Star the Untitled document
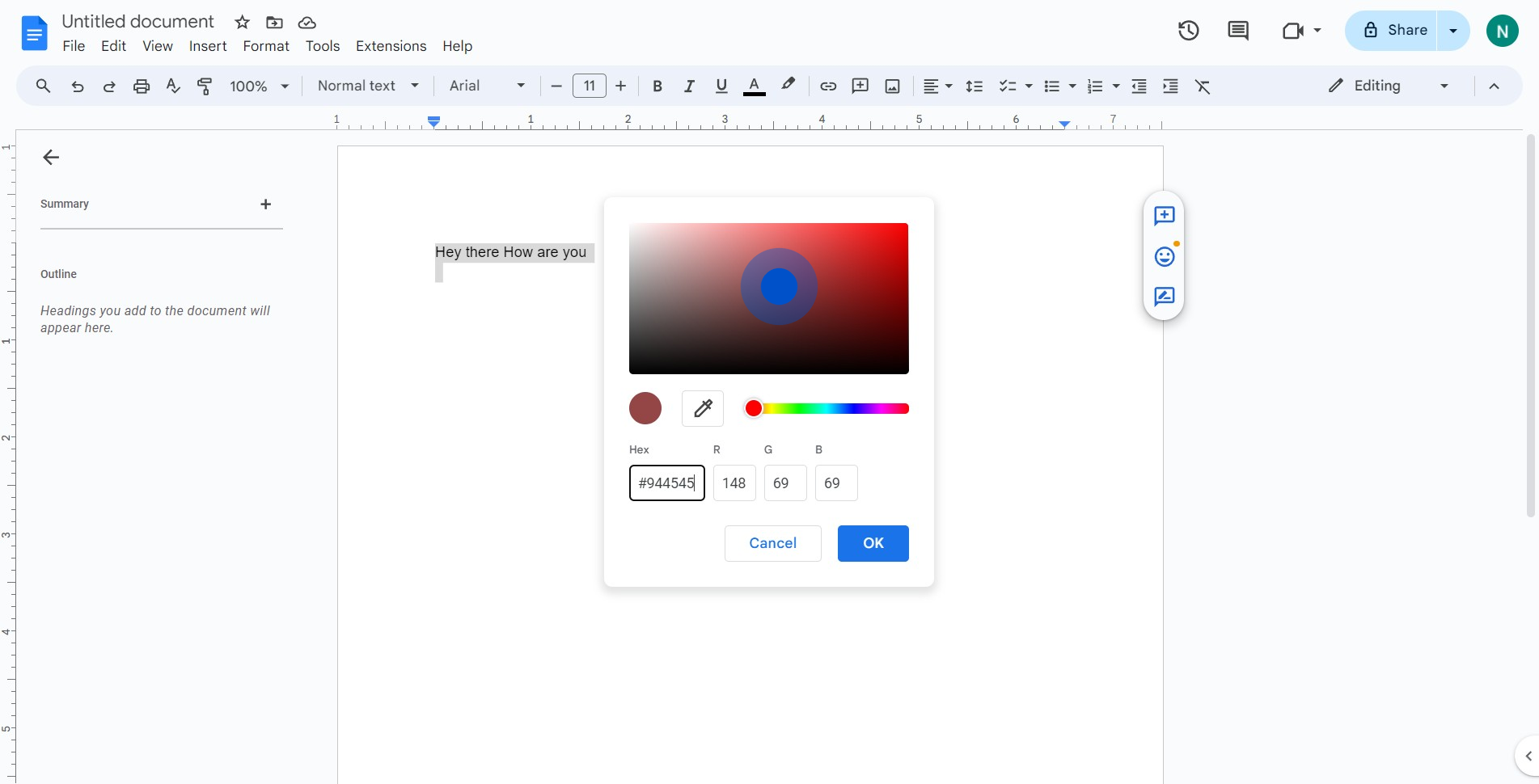The image size is (1539, 784). click(x=242, y=23)
